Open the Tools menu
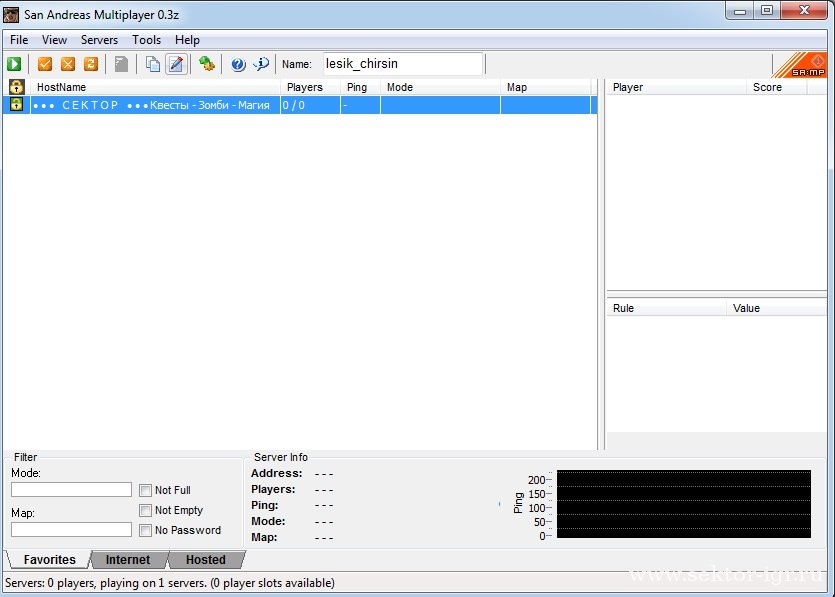 (x=146, y=40)
